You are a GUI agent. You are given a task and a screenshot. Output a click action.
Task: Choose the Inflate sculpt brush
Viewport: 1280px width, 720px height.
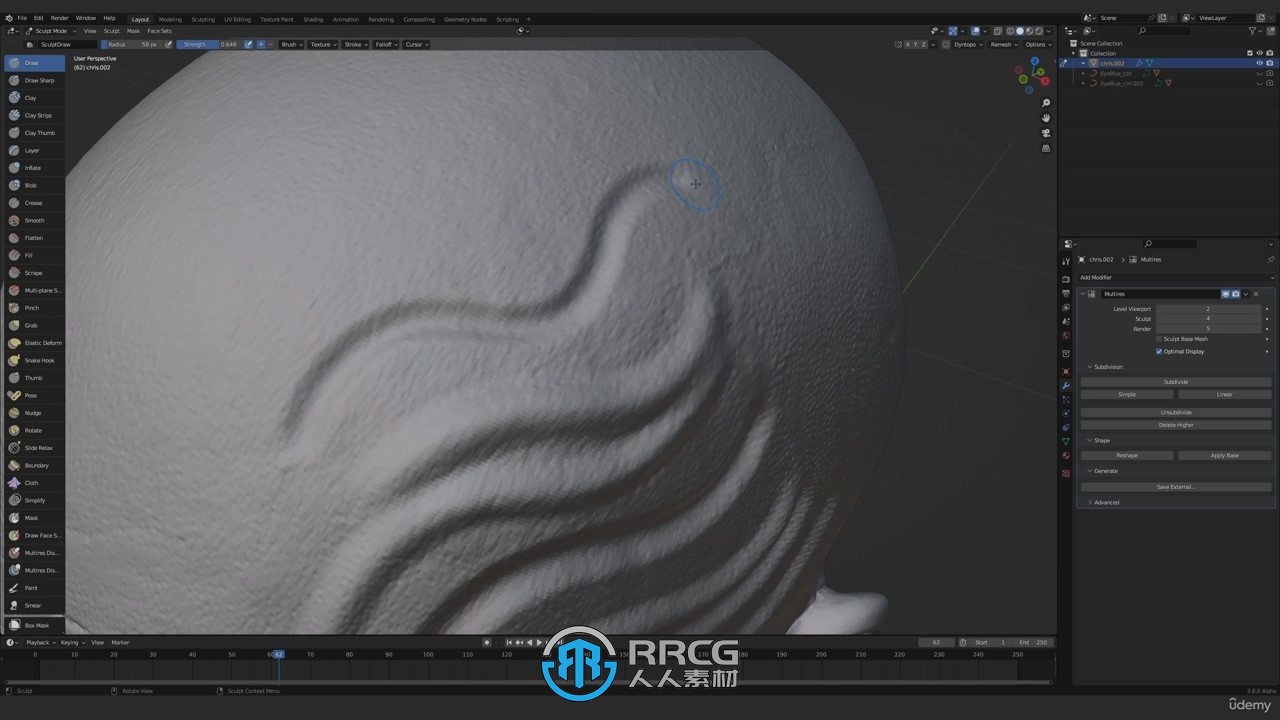pos(35,168)
